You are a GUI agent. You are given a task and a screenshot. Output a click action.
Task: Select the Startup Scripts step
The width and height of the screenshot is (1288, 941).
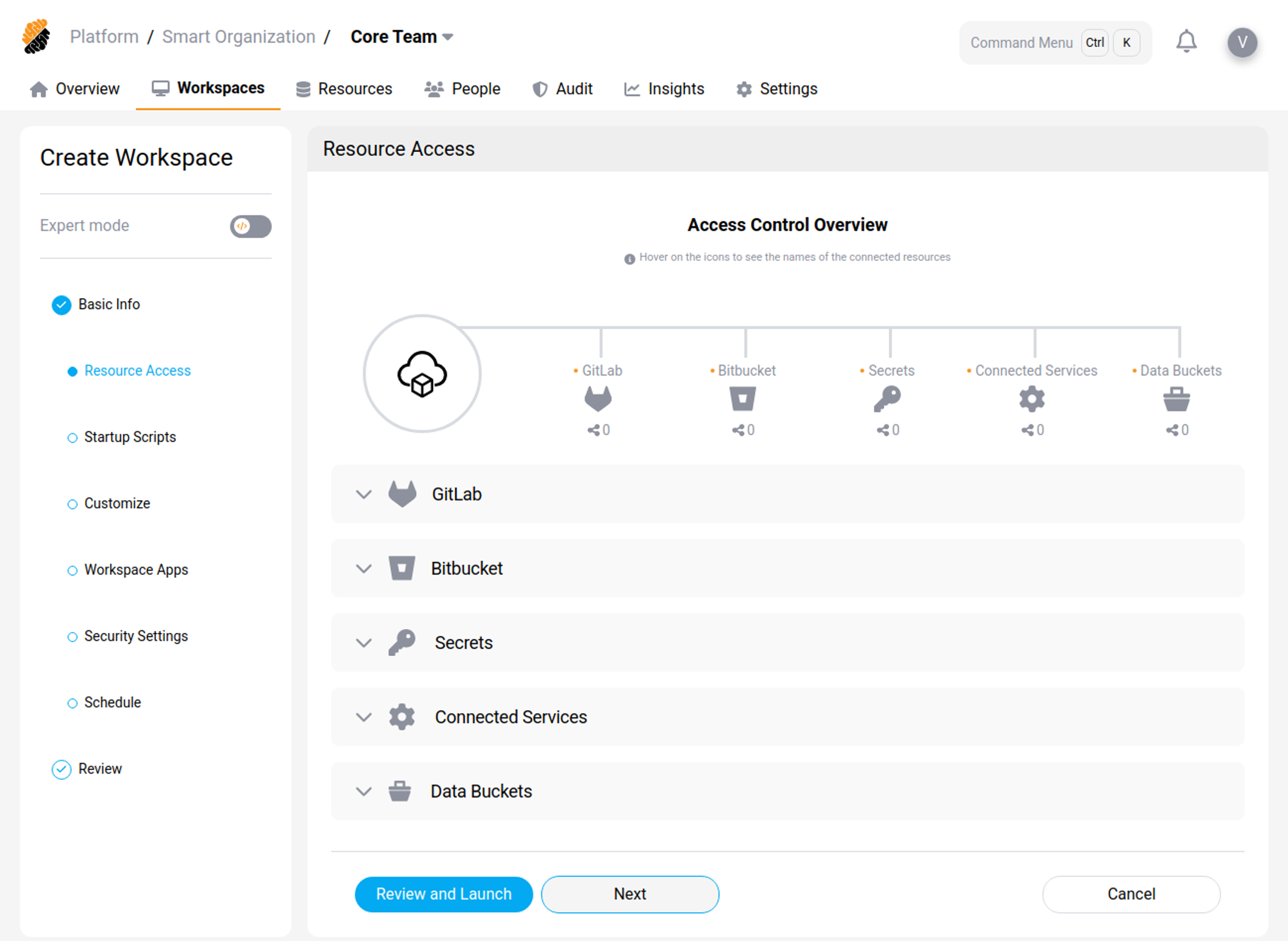coord(130,437)
